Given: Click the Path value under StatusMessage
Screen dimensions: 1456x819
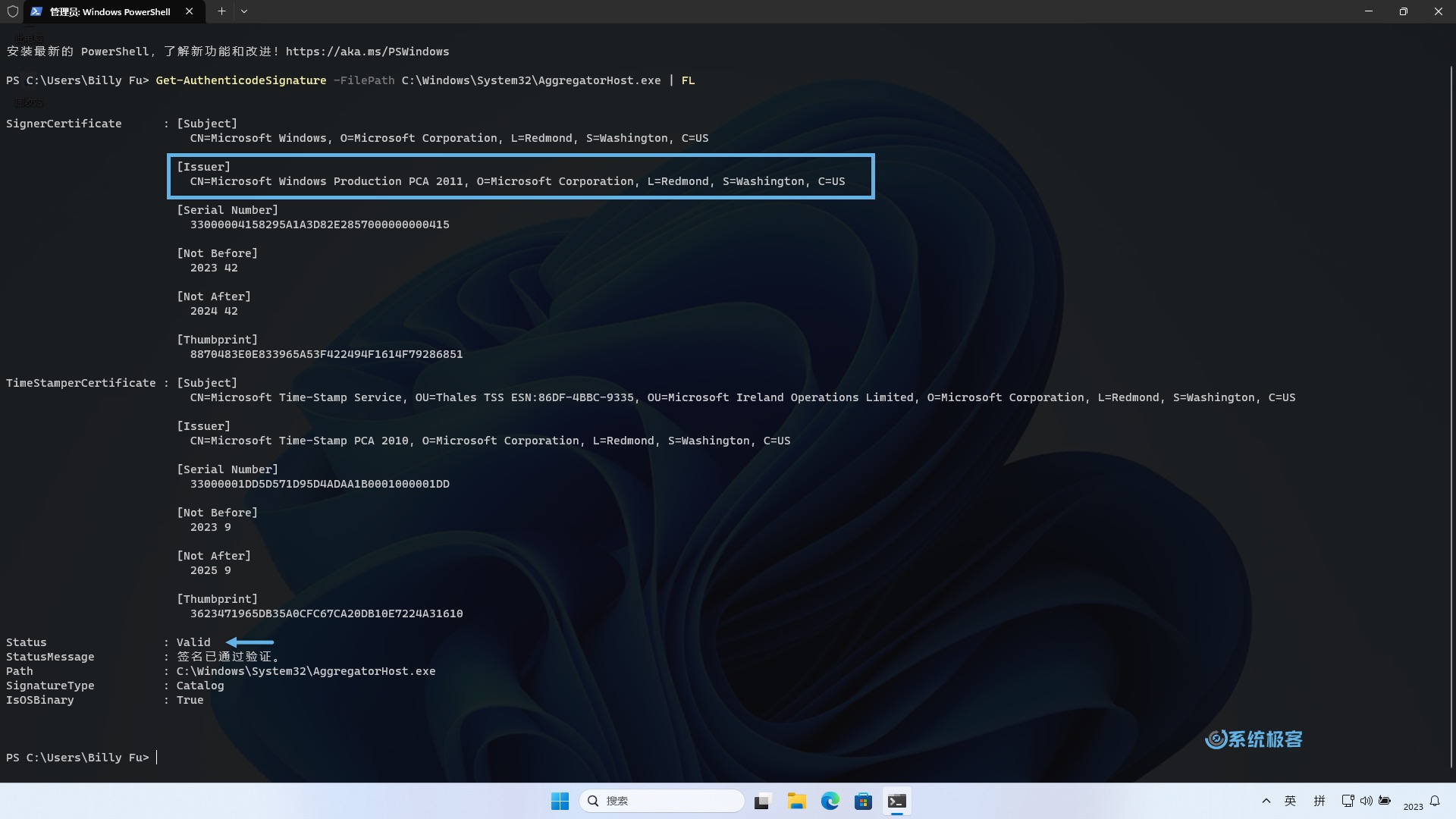Looking at the screenshot, I should click(x=306, y=671).
